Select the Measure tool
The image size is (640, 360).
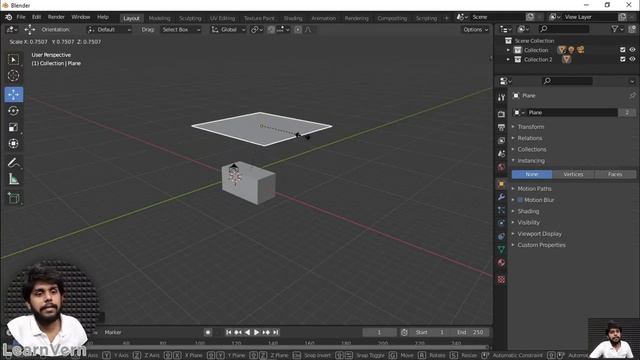[x=13, y=179]
